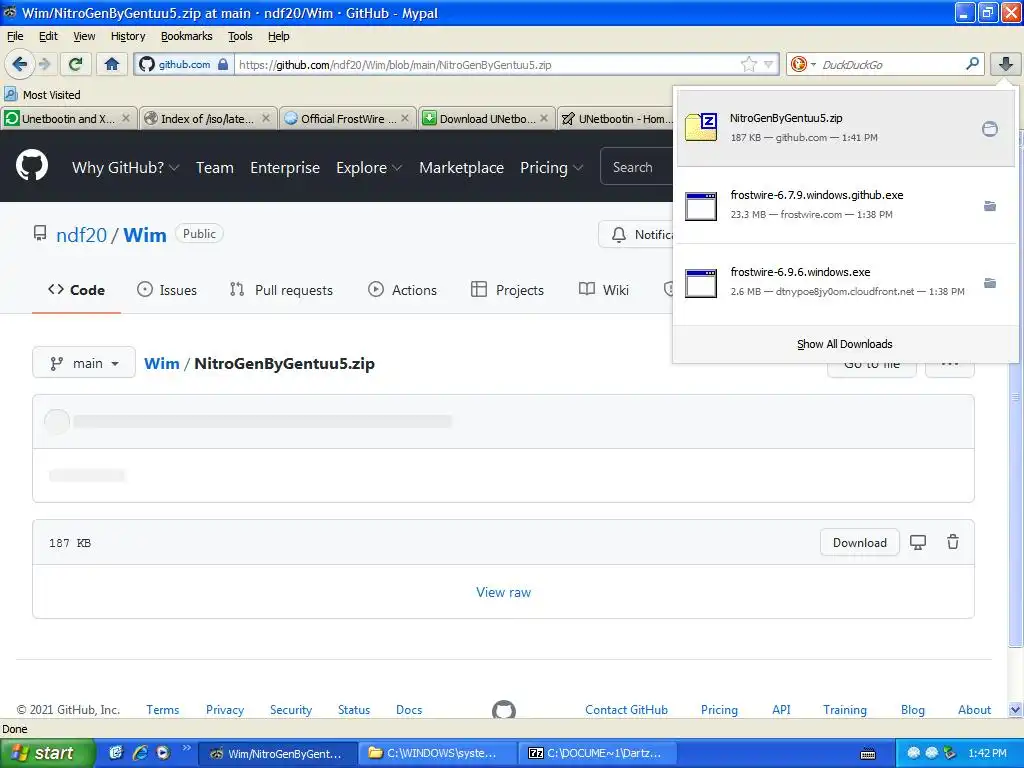Open the home page via the house icon

pyautogui.click(x=112, y=64)
